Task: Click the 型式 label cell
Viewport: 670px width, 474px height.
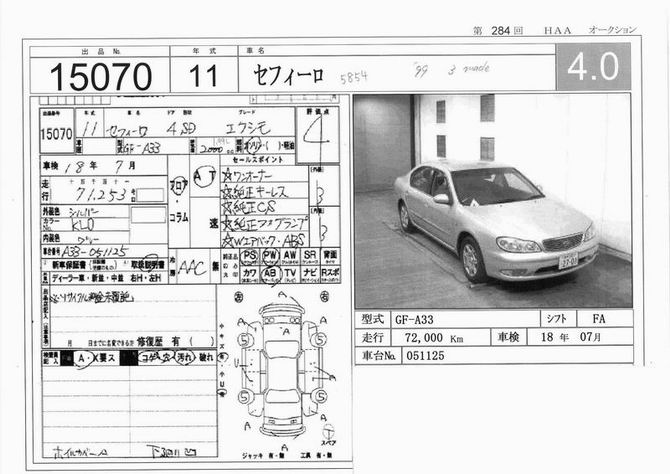Action: click(x=373, y=319)
